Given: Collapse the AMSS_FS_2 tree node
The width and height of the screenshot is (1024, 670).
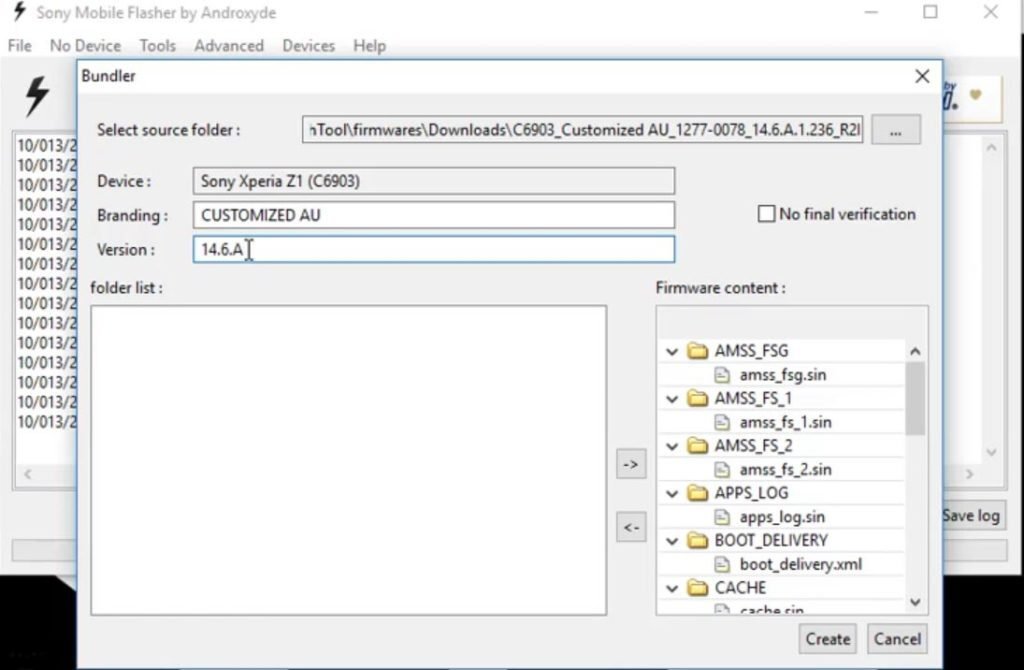Looking at the screenshot, I should 672,446.
